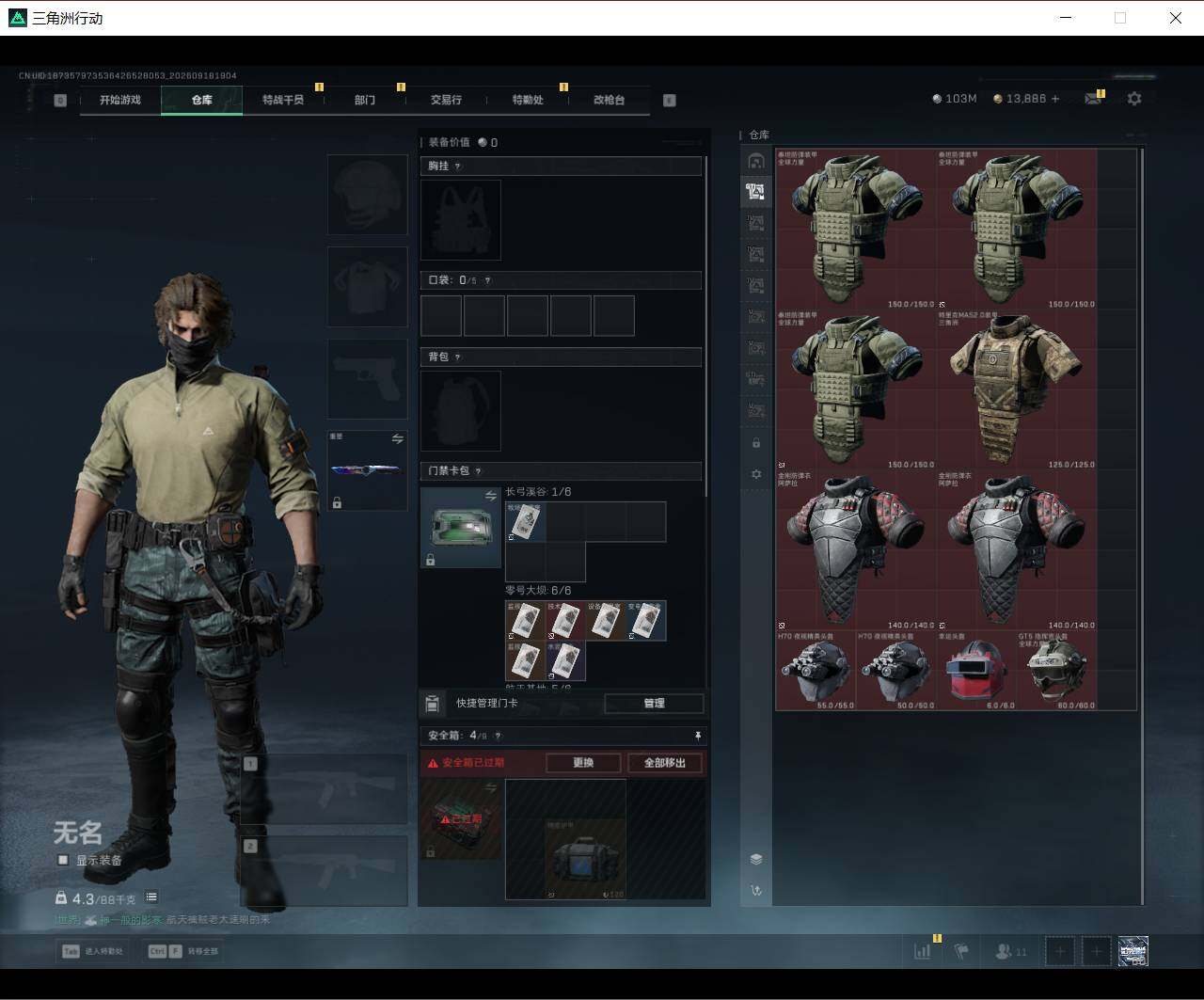The height and width of the screenshot is (1000, 1204).
Task: Click the empty helmet equipment slot
Action: 367,195
